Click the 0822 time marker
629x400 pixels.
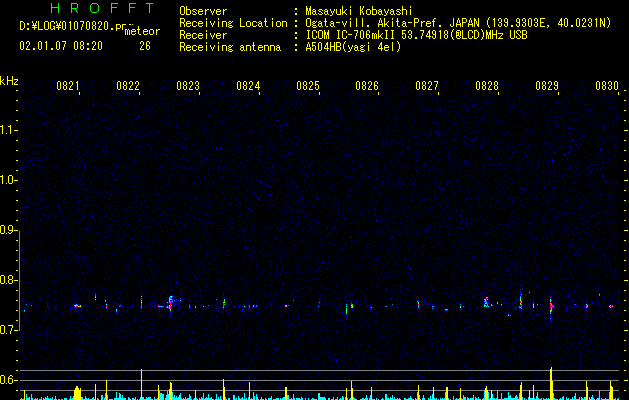pyautogui.click(x=128, y=86)
